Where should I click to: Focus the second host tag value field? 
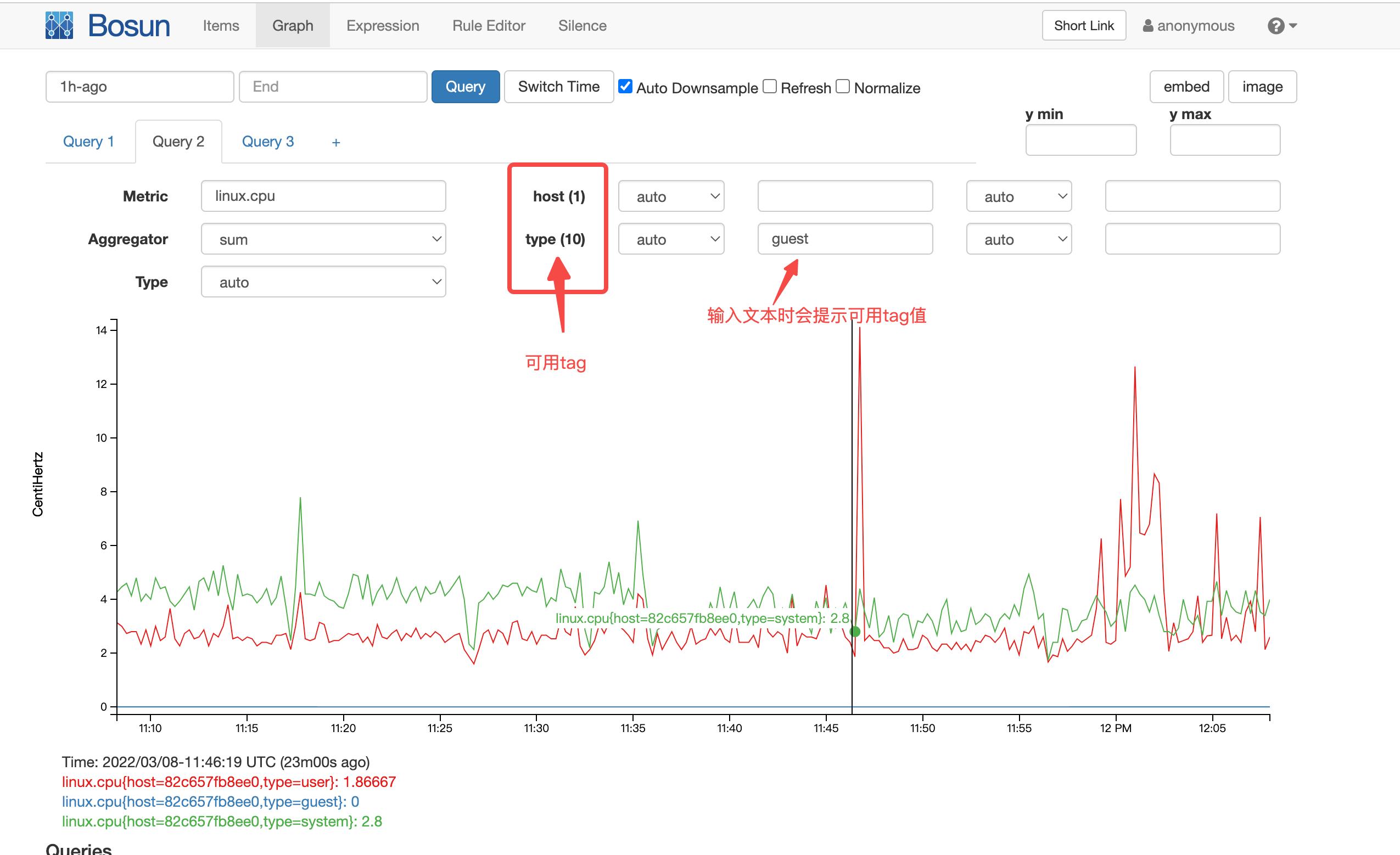[1192, 196]
